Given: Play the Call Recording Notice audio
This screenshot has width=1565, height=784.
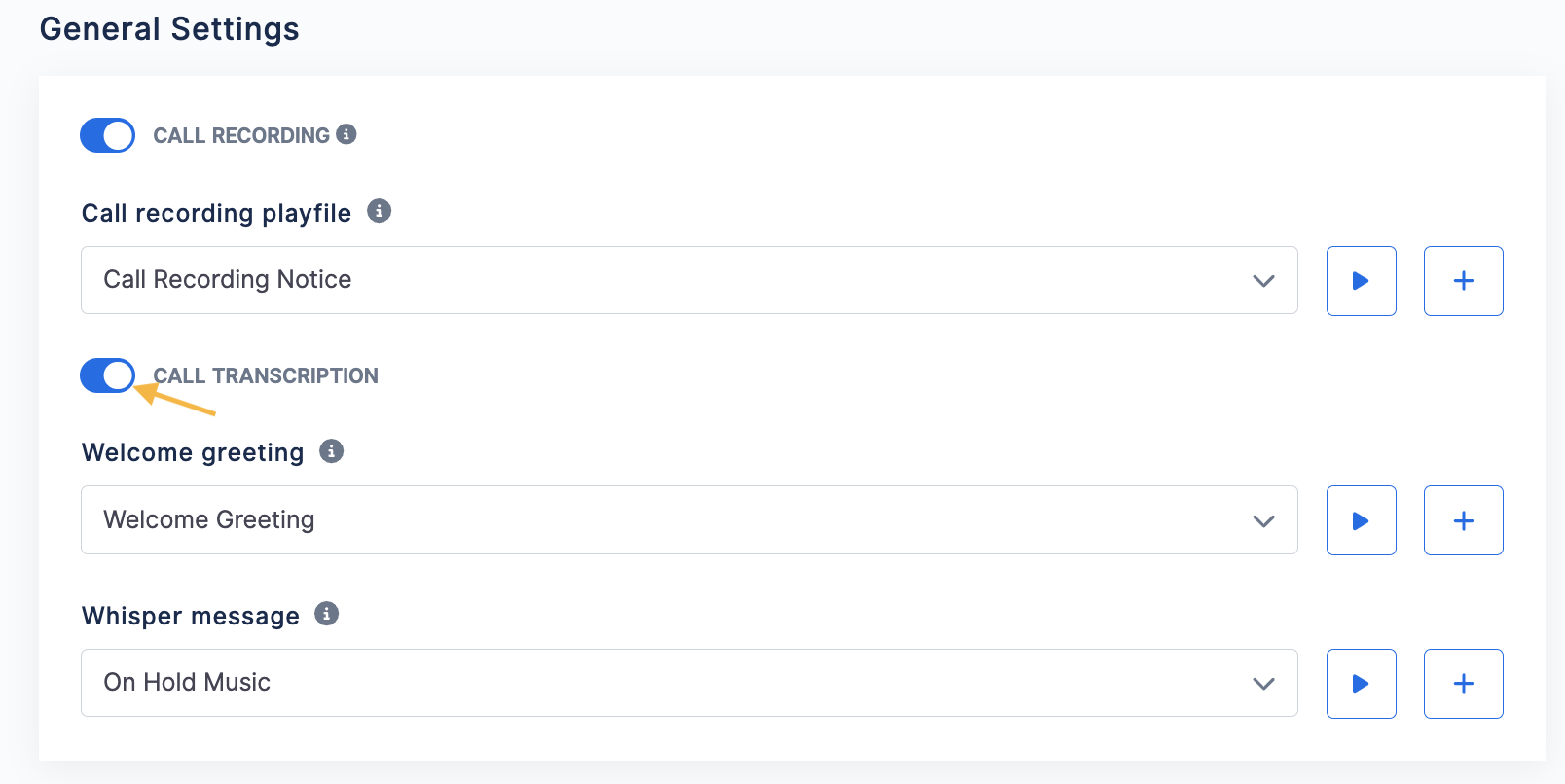Looking at the screenshot, I should [1361, 281].
